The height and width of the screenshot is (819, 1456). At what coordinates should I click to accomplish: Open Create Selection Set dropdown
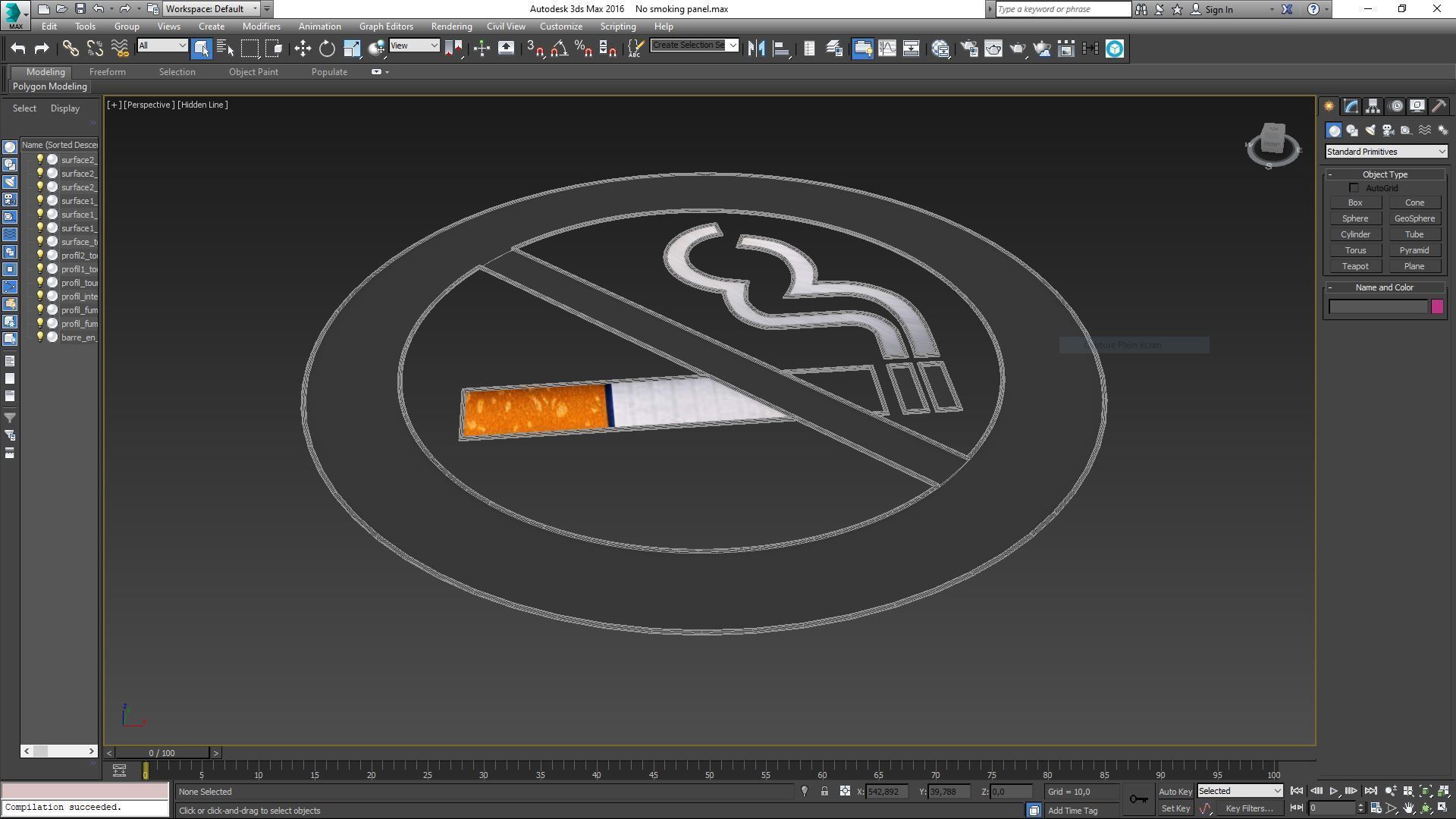pos(694,45)
